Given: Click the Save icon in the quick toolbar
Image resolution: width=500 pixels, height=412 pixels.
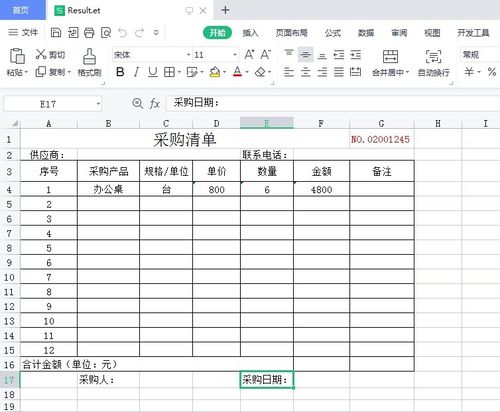Looking at the screenshot, I should click(x=56, y=33).
